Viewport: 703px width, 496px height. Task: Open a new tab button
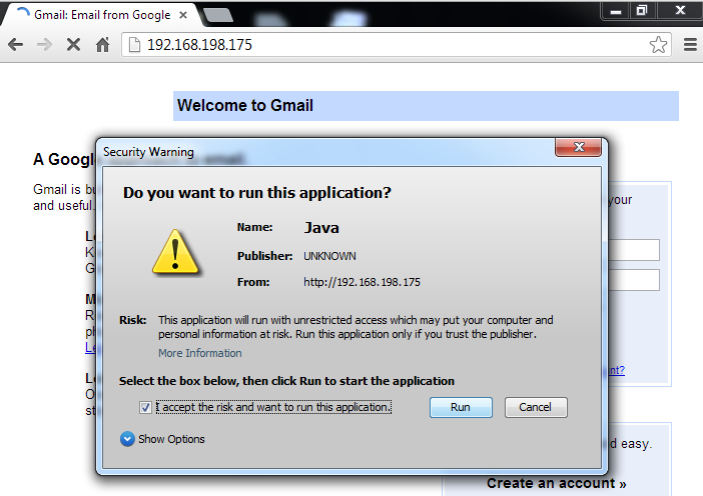[x=218, y=15]
